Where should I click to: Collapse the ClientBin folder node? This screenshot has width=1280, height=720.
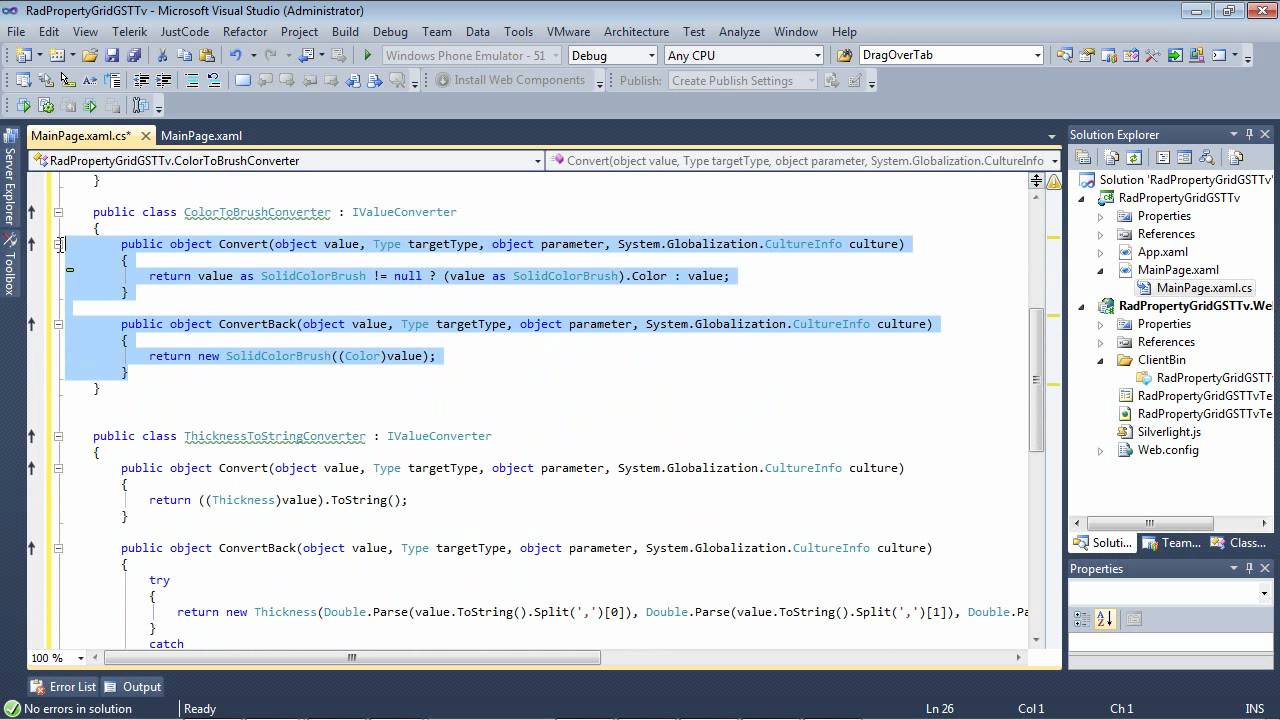click(1101, 360)
